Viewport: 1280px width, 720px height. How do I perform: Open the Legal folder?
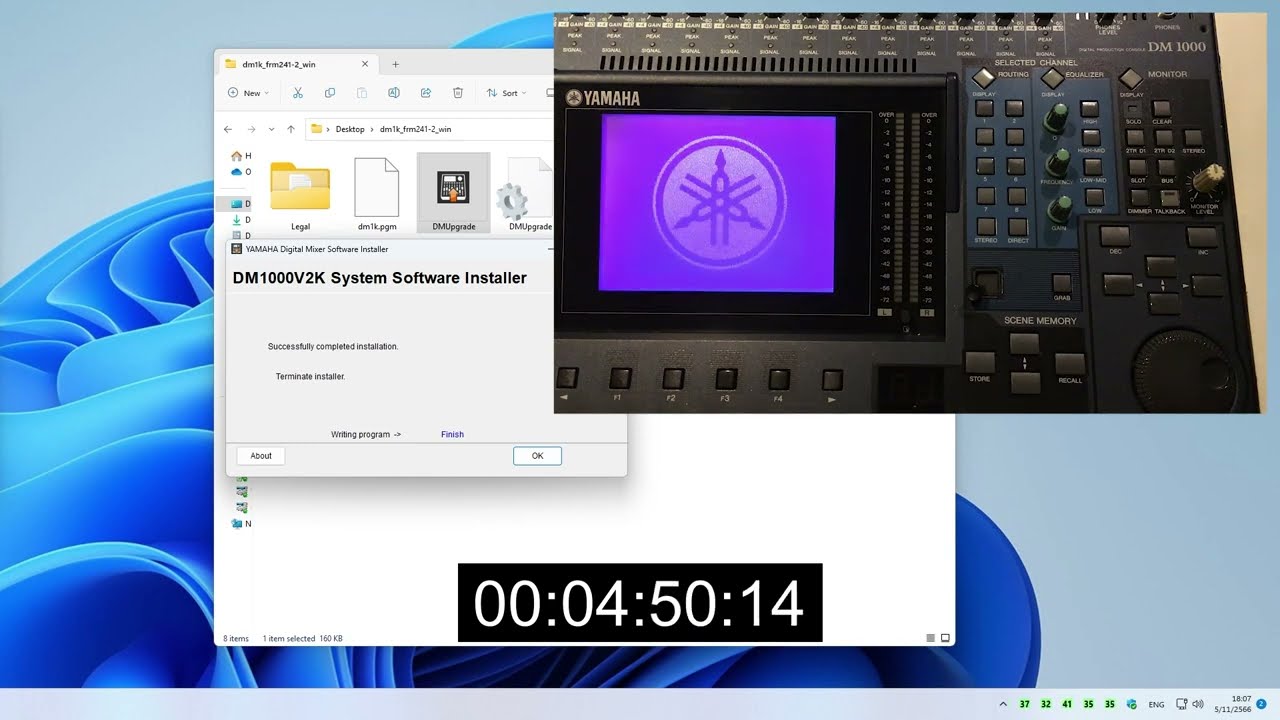(x=300, y=195)
